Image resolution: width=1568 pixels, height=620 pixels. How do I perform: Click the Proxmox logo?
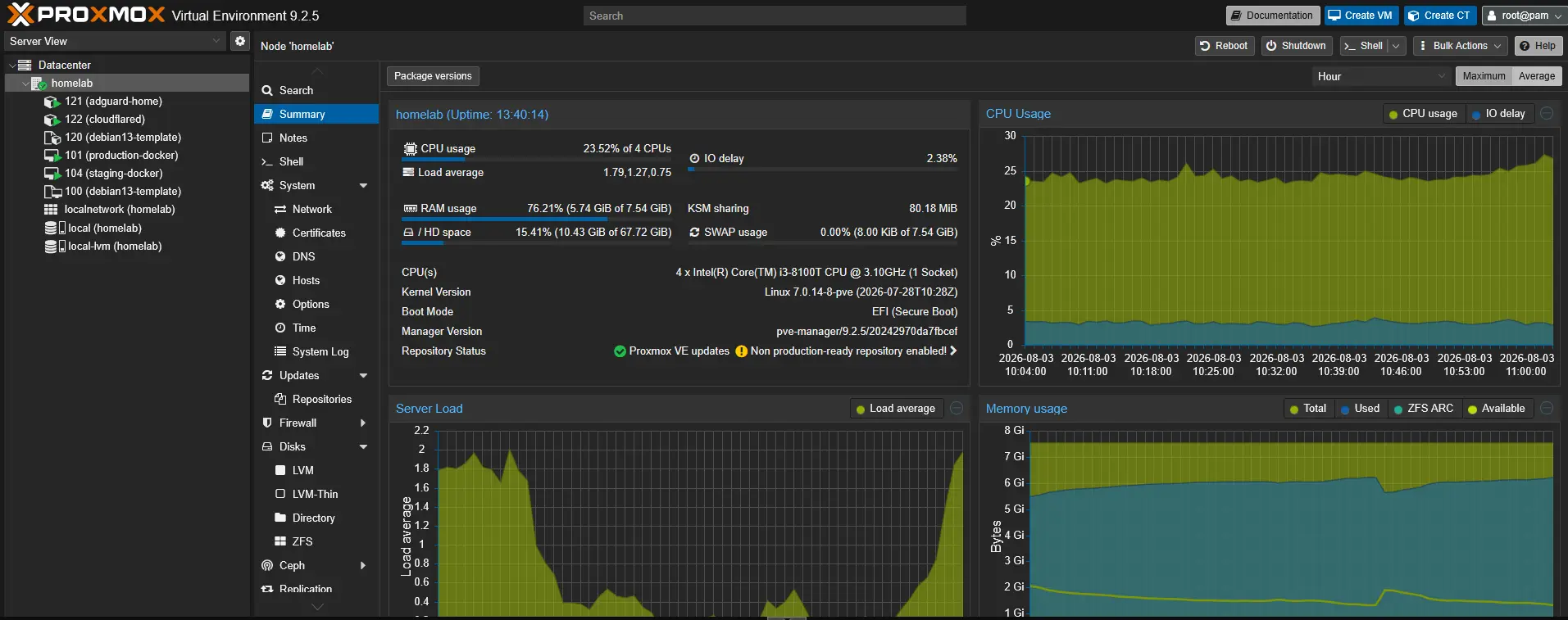pos(86,15)
